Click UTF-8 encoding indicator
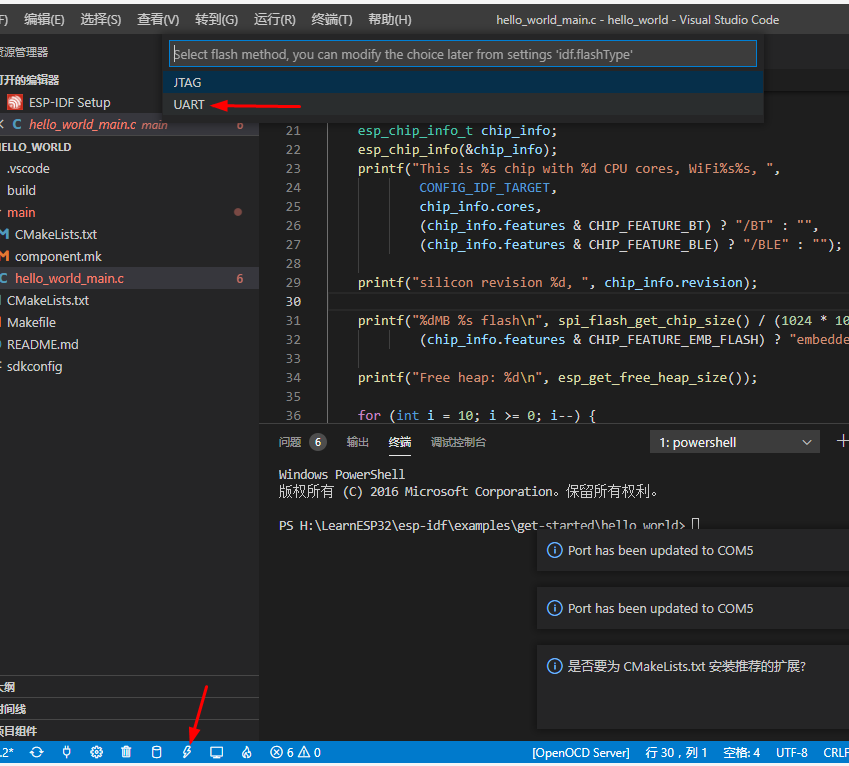 coord(792,752)
